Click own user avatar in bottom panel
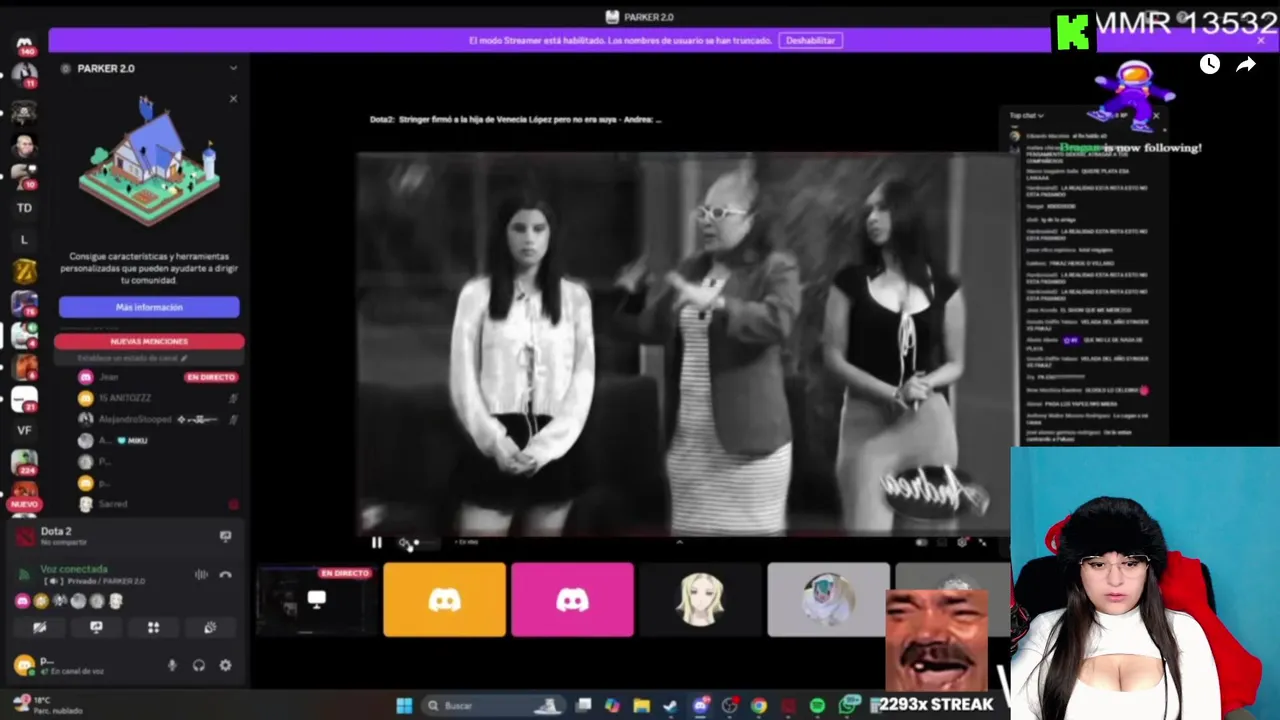This screenshot has width=1280, height=720. (x=24, y=664)
